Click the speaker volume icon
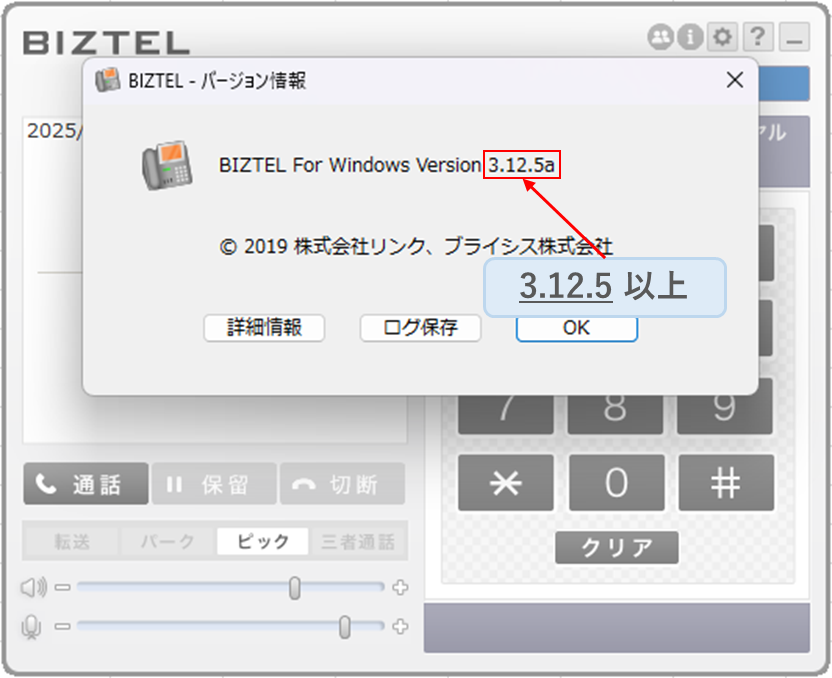 point(33,587)
